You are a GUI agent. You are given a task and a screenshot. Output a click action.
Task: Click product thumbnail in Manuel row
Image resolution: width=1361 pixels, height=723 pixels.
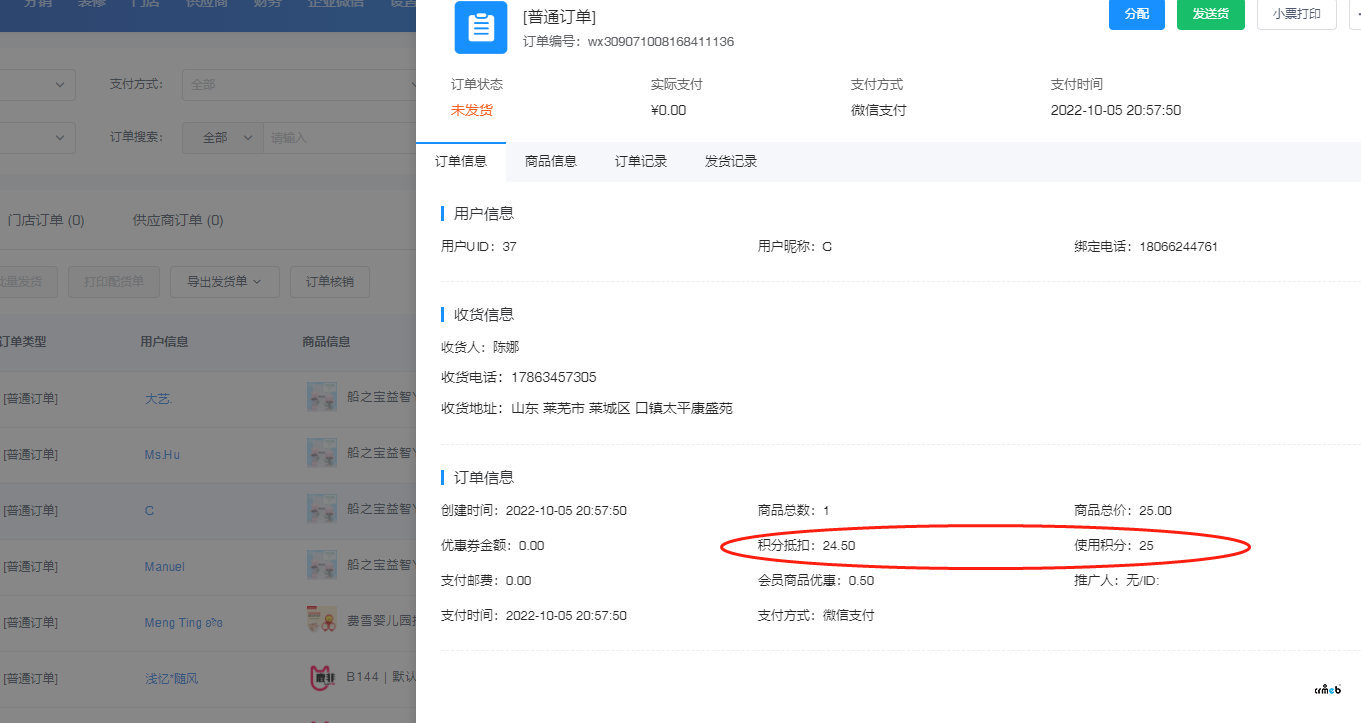pyautogui.click(x=321, y=565)
